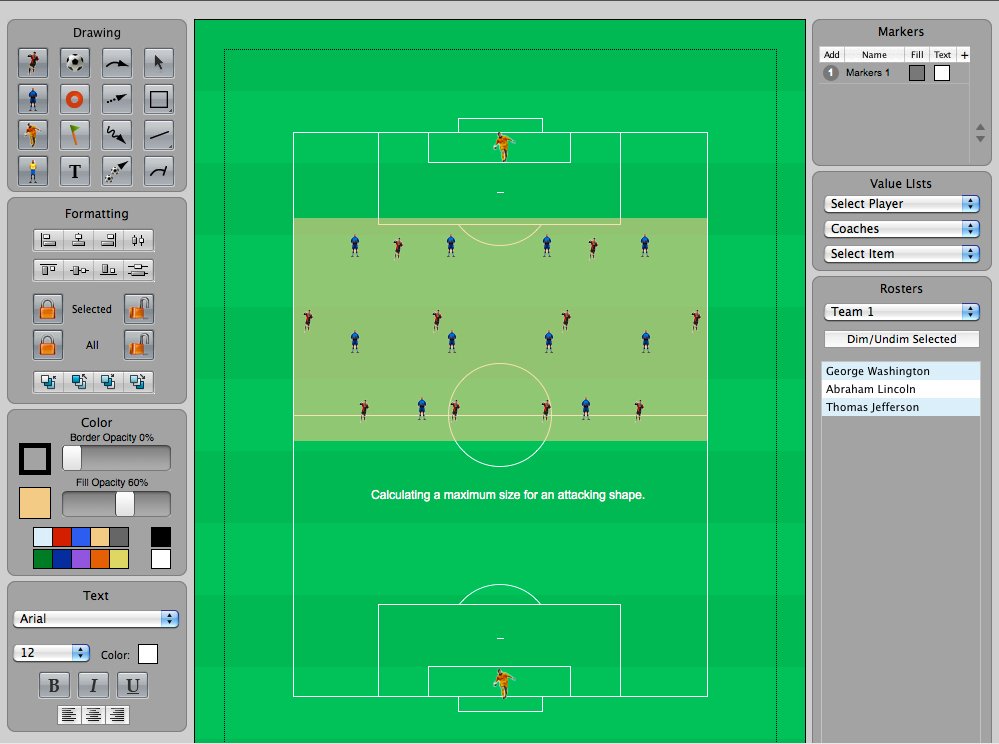Open the Select Item dropdown
Image resolution: width=999 pixels, height=744 pixels.
pos(902,254)
